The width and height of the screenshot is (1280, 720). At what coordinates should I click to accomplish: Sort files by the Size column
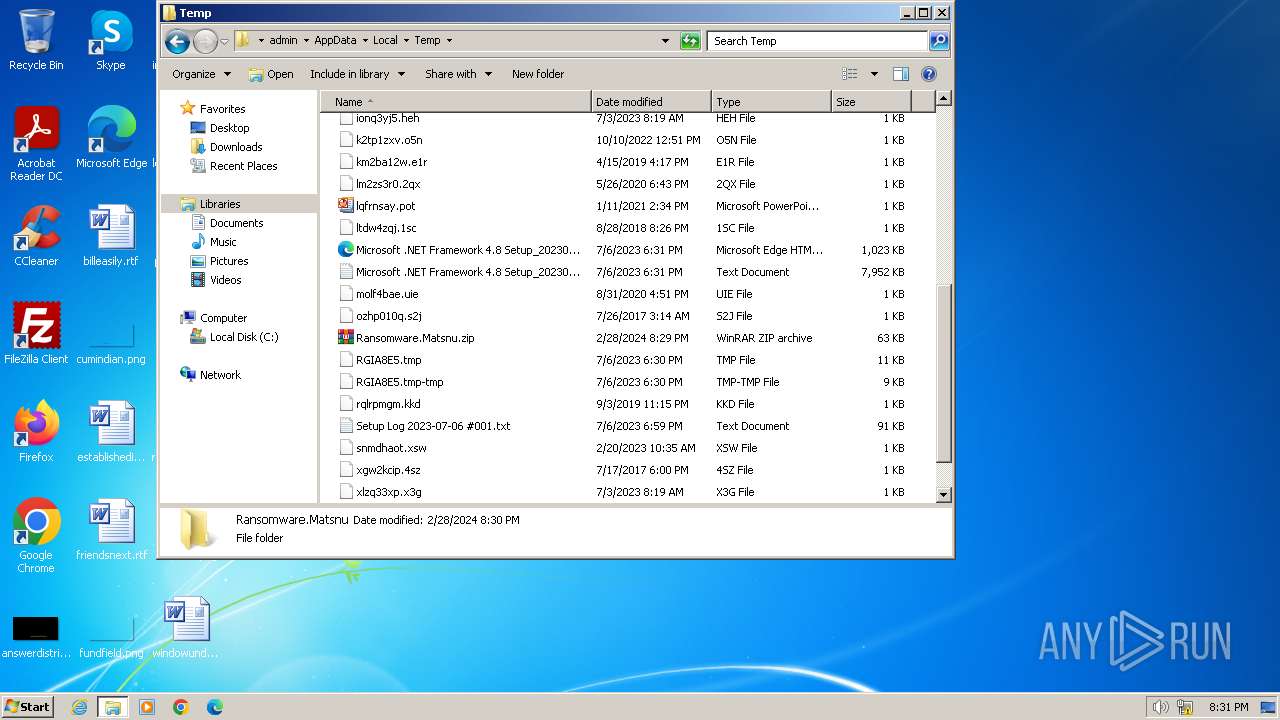point(871,102)
